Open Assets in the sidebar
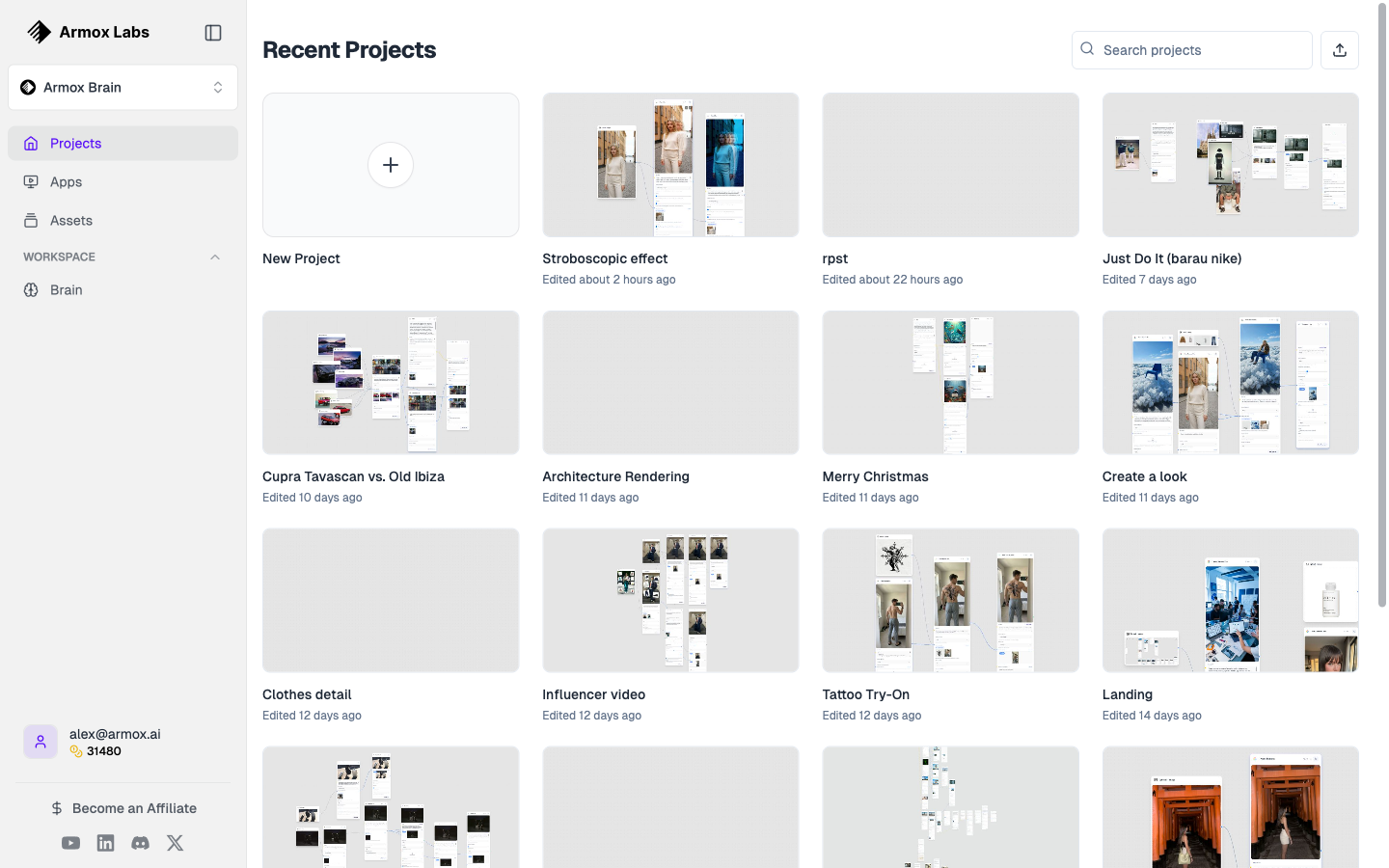This screenshot has width=1389, height=868. click(123, 221)
